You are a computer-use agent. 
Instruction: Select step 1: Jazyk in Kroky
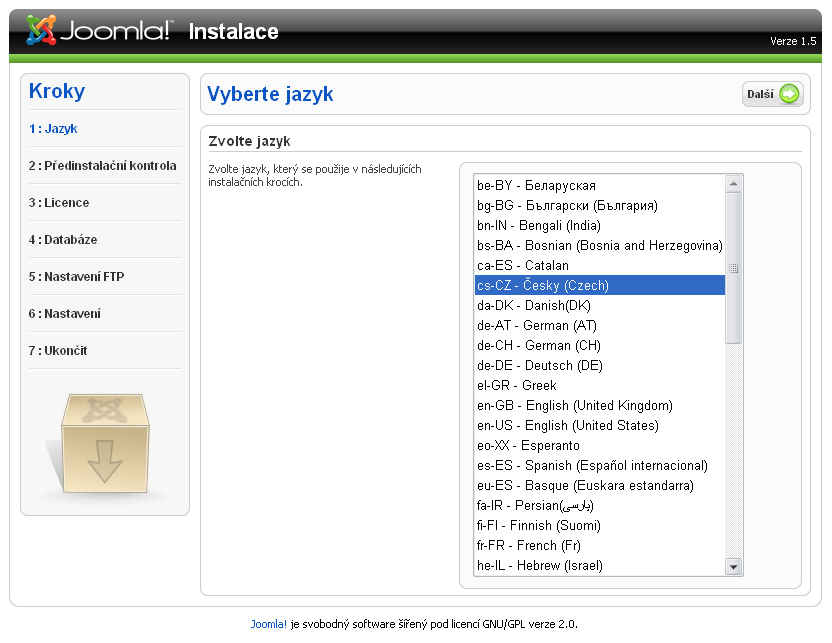53,129
